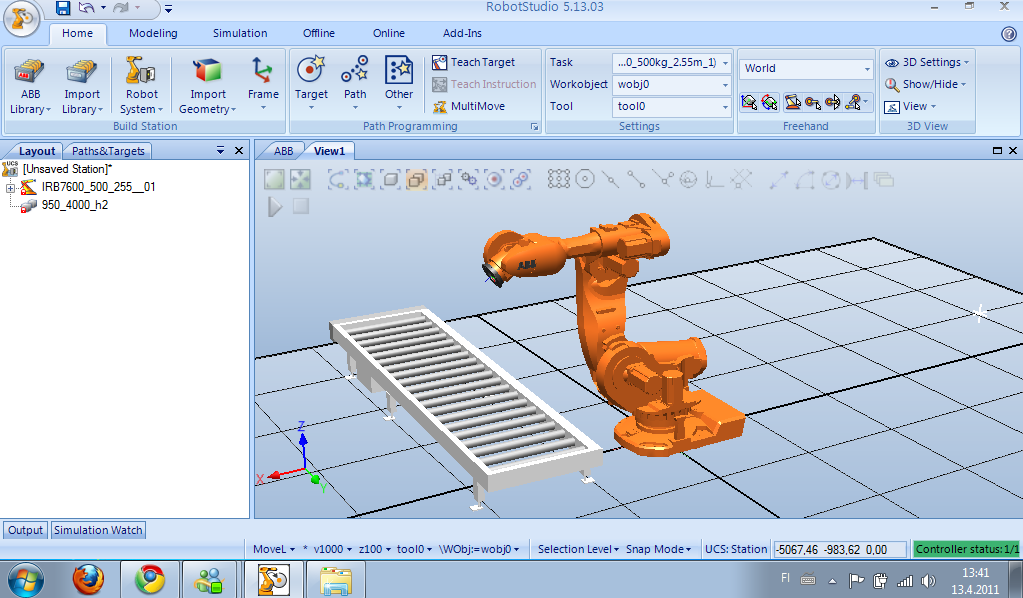Open the Output tab at bottom

point(25,530)
